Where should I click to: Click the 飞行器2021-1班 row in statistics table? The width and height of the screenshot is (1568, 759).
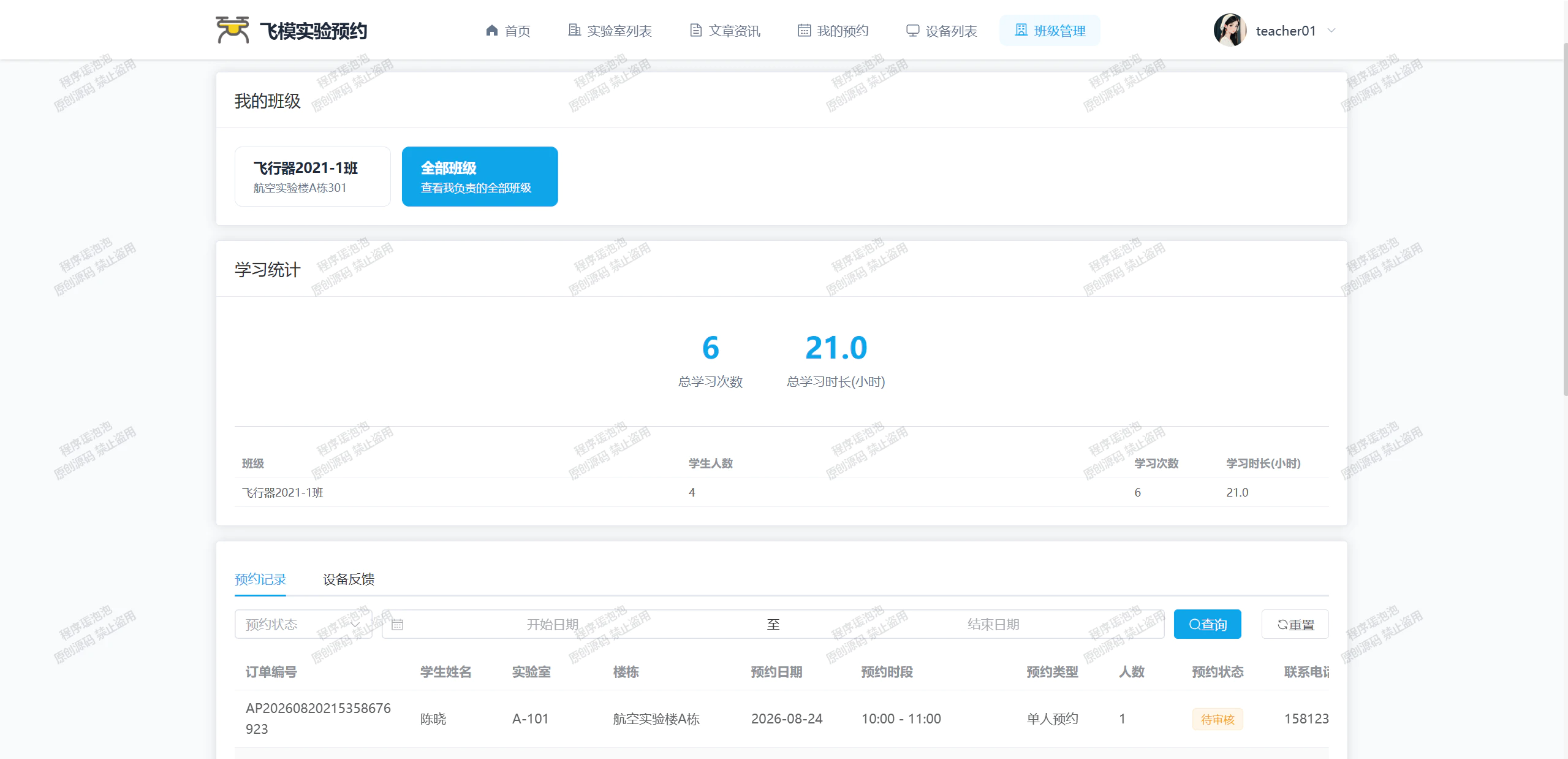(x=782, y=492)
